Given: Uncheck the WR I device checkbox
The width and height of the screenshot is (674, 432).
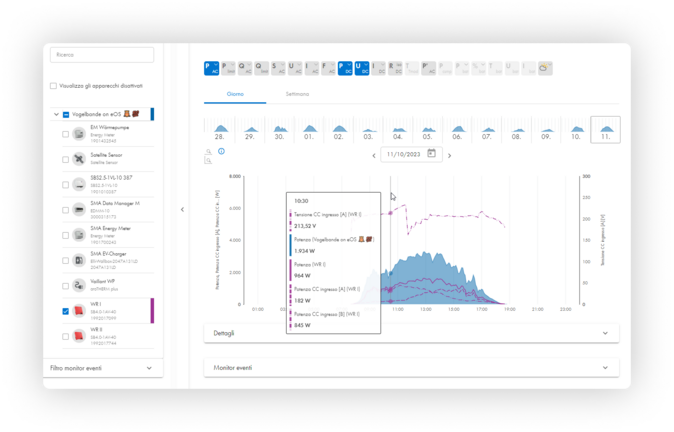Looking at the screenshot, I should click(66, 311).
